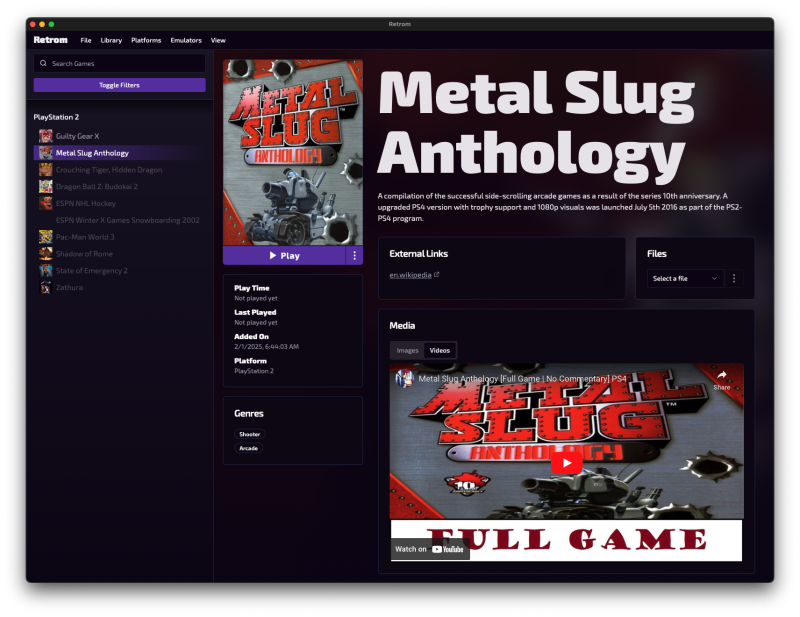Screen dimensions: 800x617
Task: Open the more options menu beside Play
Action: [x=355, y=255]
